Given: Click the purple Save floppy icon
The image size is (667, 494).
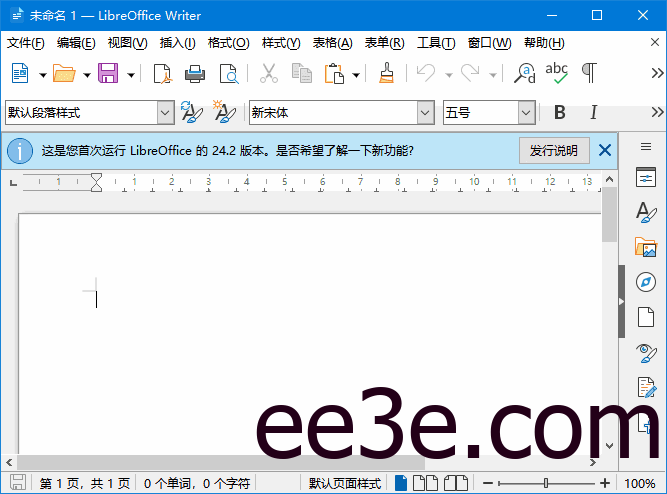Looking at the screenshot, I should [108, 73].
